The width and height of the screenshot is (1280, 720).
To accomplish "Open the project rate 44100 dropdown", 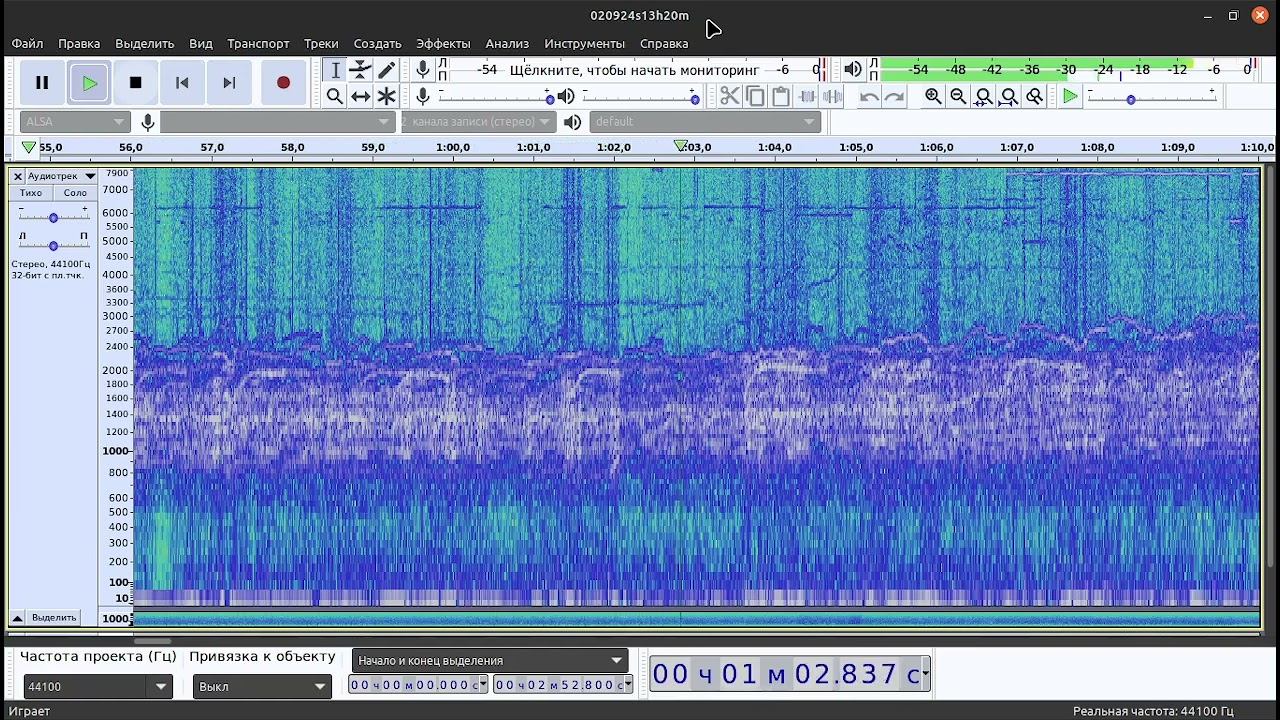I will point(161,687).
